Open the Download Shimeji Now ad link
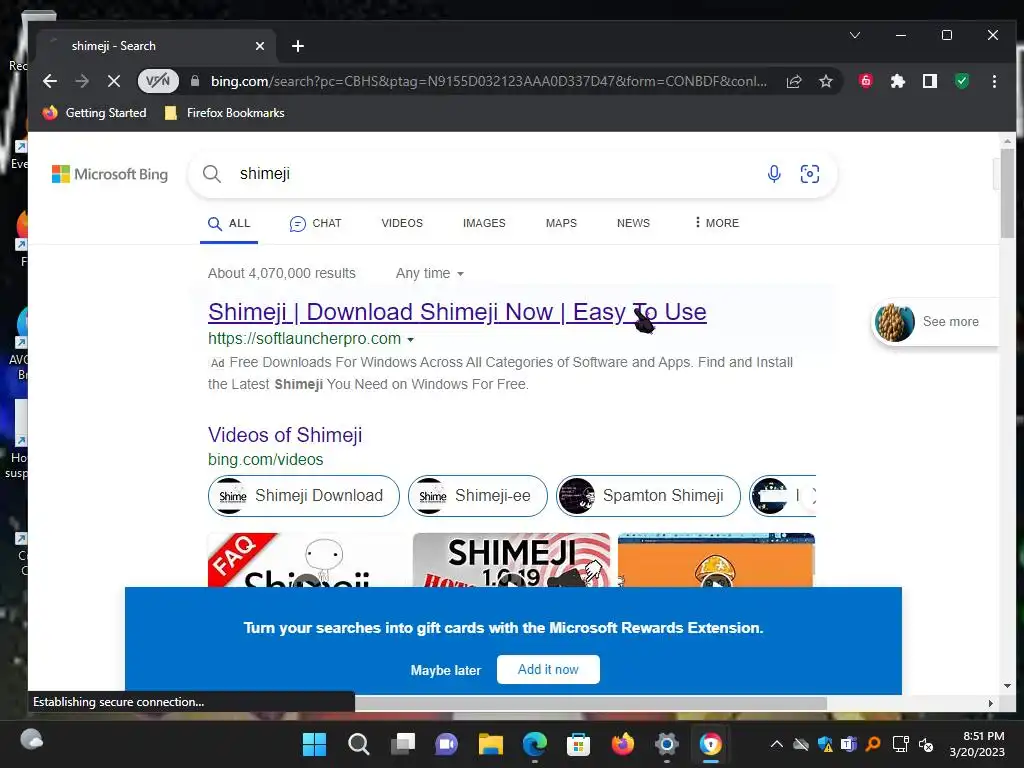 pyautogui.click(x=457, y=312)
